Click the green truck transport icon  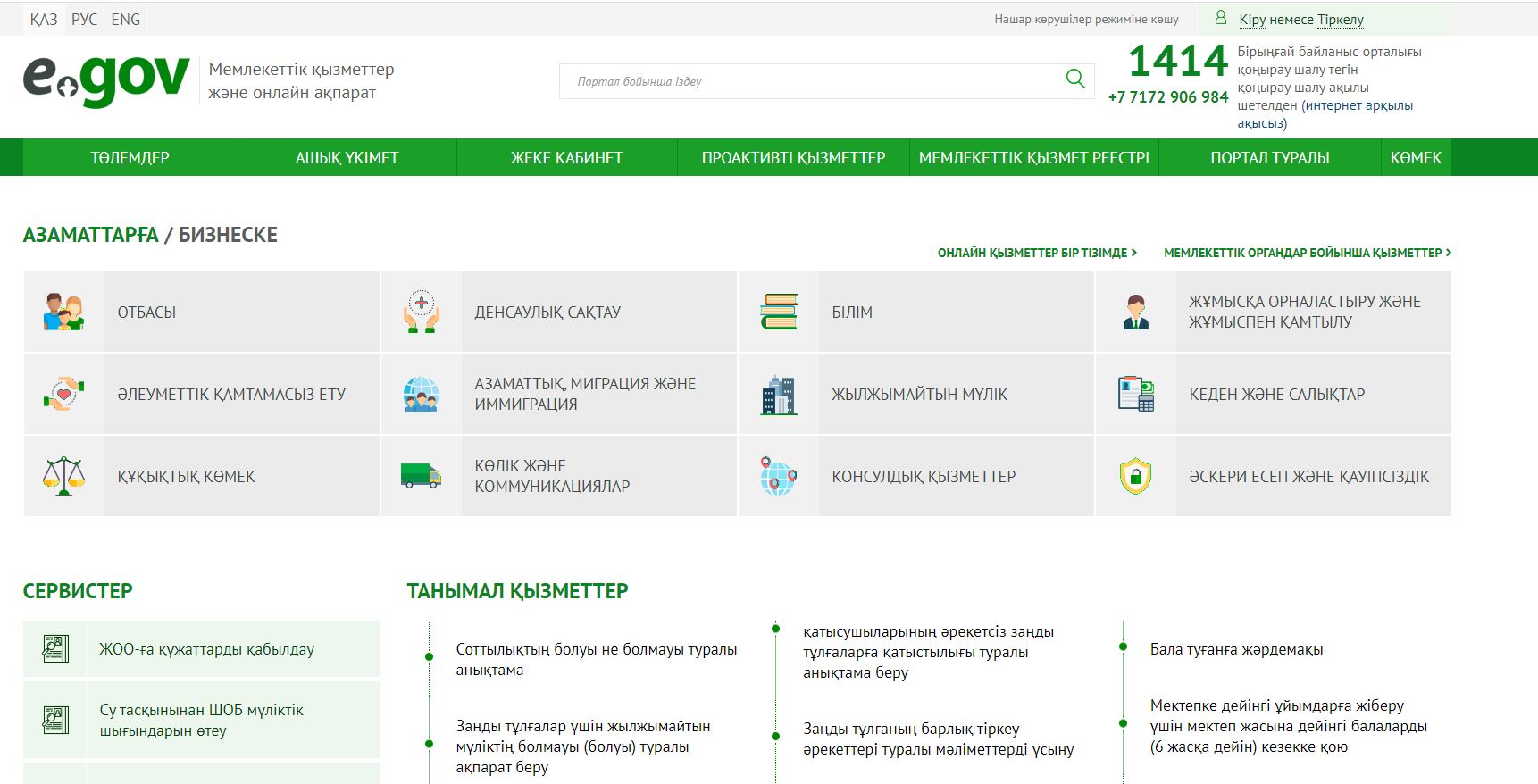coord(421,476)
